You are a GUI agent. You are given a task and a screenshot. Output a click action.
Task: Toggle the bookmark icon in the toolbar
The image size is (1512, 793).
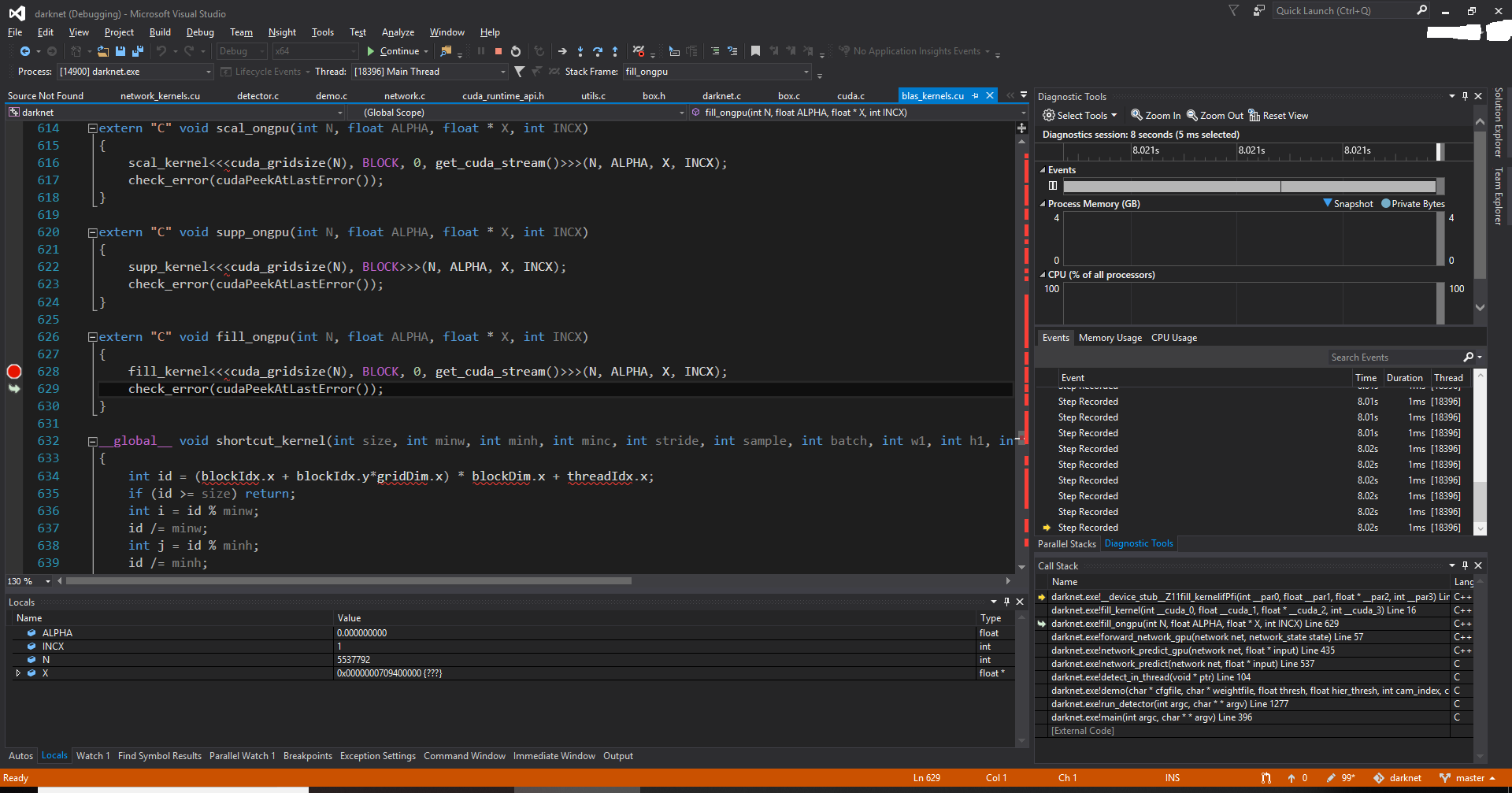[x=755, y=51]
